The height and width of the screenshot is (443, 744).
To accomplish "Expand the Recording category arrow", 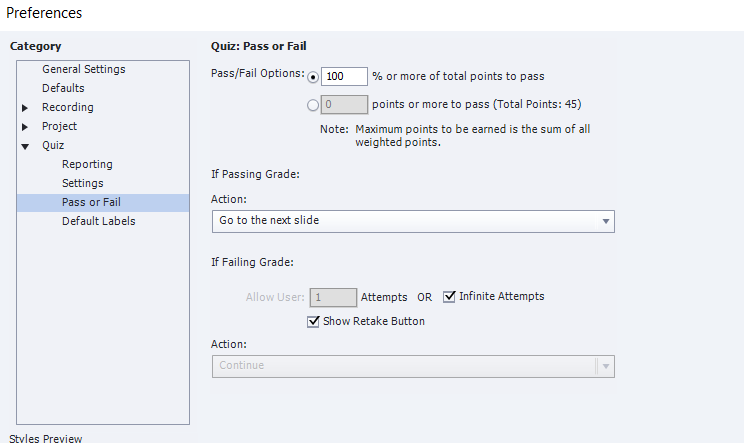I will (x=25, y=108).
